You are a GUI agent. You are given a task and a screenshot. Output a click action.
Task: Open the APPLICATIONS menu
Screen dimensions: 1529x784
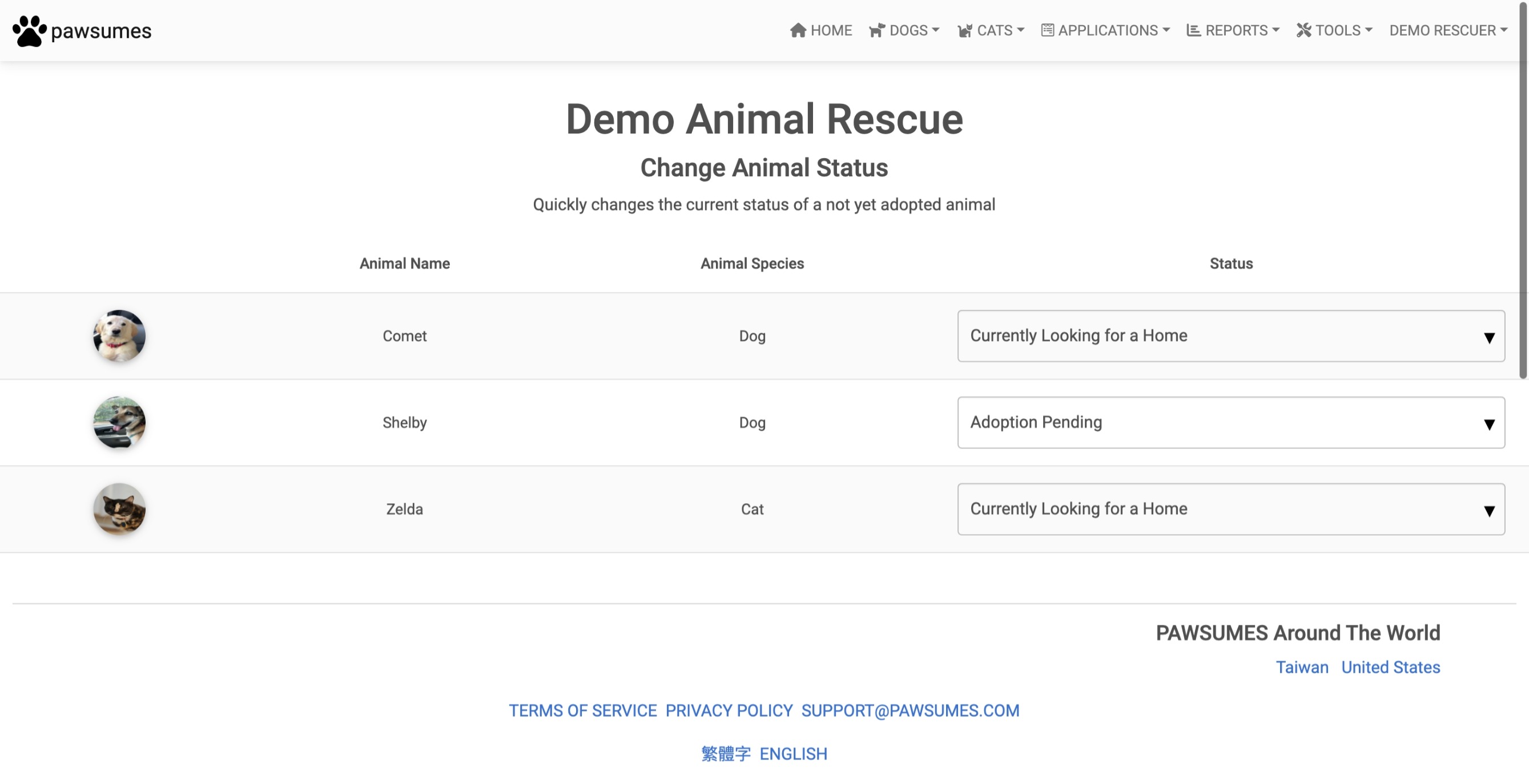(1109, 30)
